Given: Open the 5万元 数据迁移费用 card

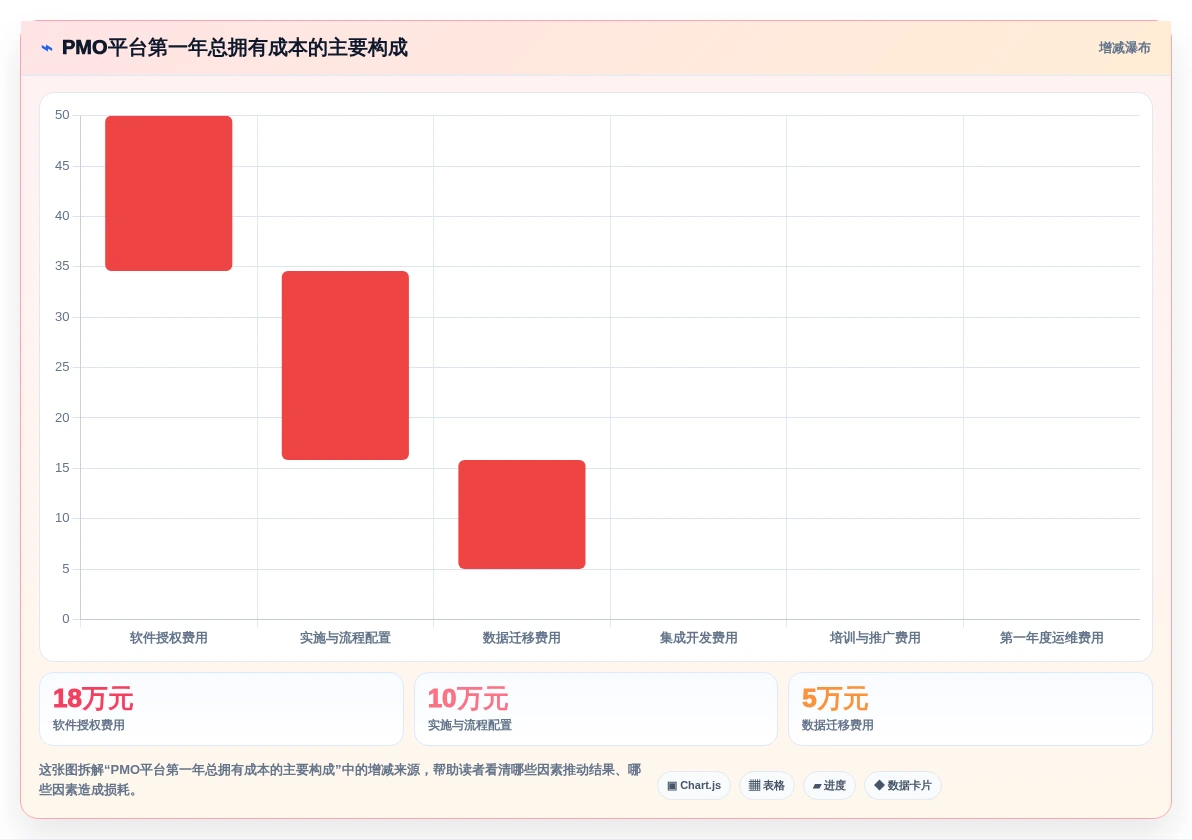Looking at the screenshot, I should pos(970,708).
